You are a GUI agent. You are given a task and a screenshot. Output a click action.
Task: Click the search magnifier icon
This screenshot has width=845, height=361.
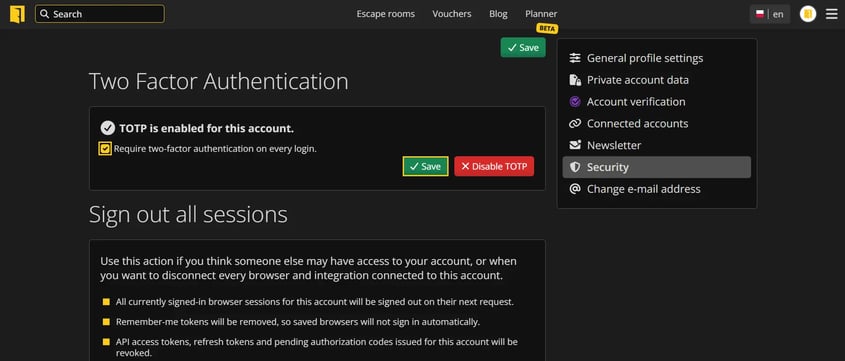pyautogui.click(x=45, y=14)
